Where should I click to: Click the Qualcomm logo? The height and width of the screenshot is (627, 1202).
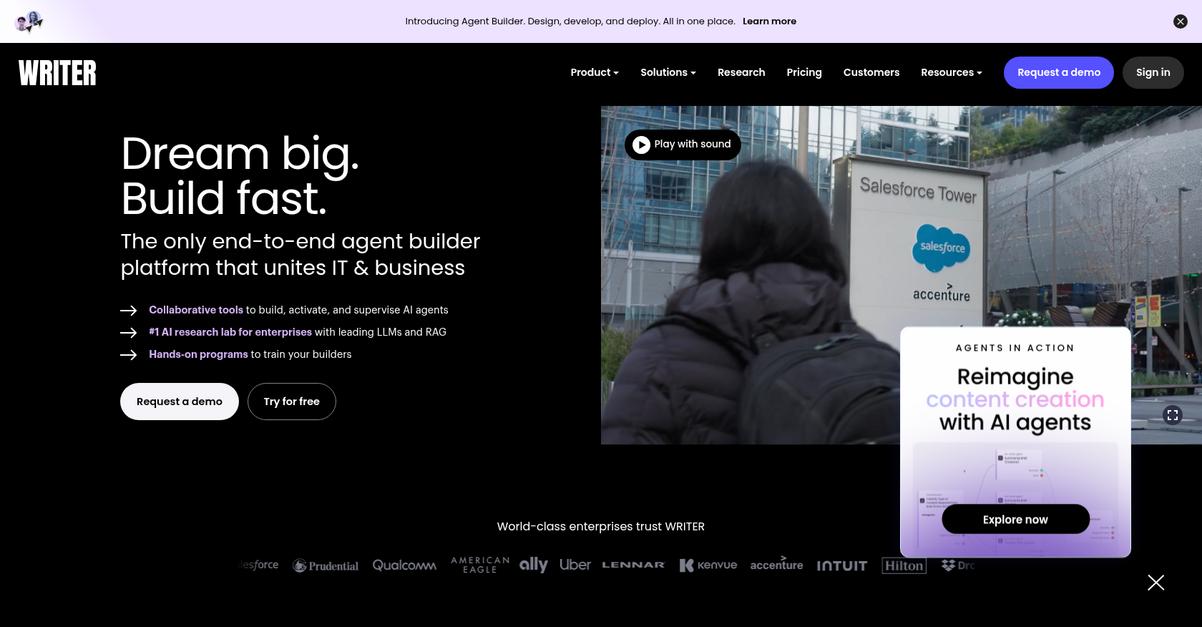(404, 565)
